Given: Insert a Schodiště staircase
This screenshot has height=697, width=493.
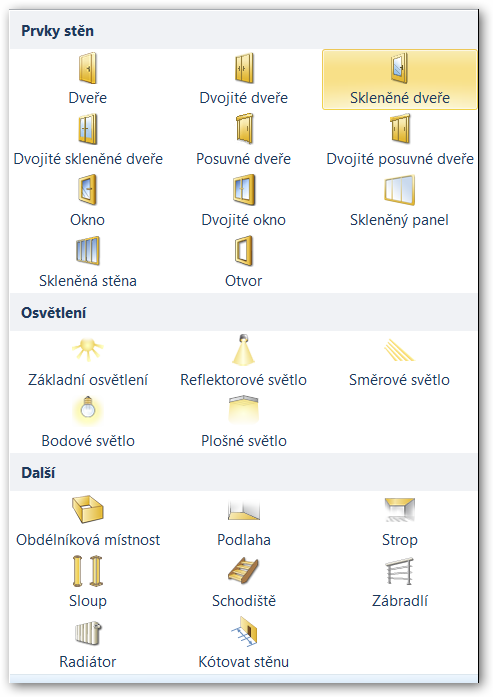Looking at the screenshot, I should [244, 582].
